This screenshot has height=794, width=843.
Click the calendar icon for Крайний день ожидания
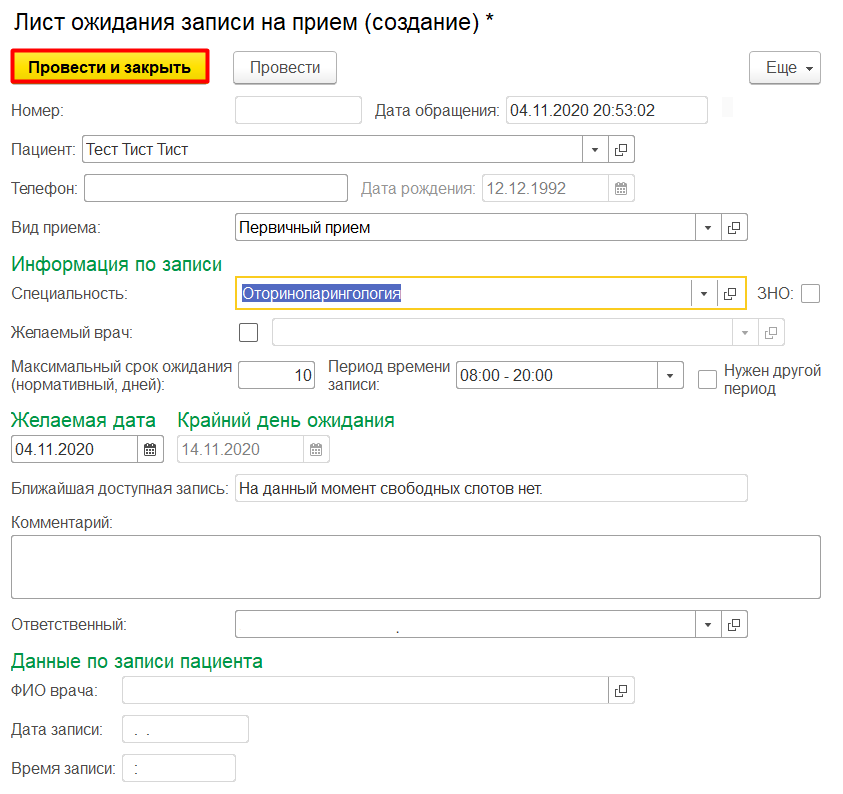(316, 449)
